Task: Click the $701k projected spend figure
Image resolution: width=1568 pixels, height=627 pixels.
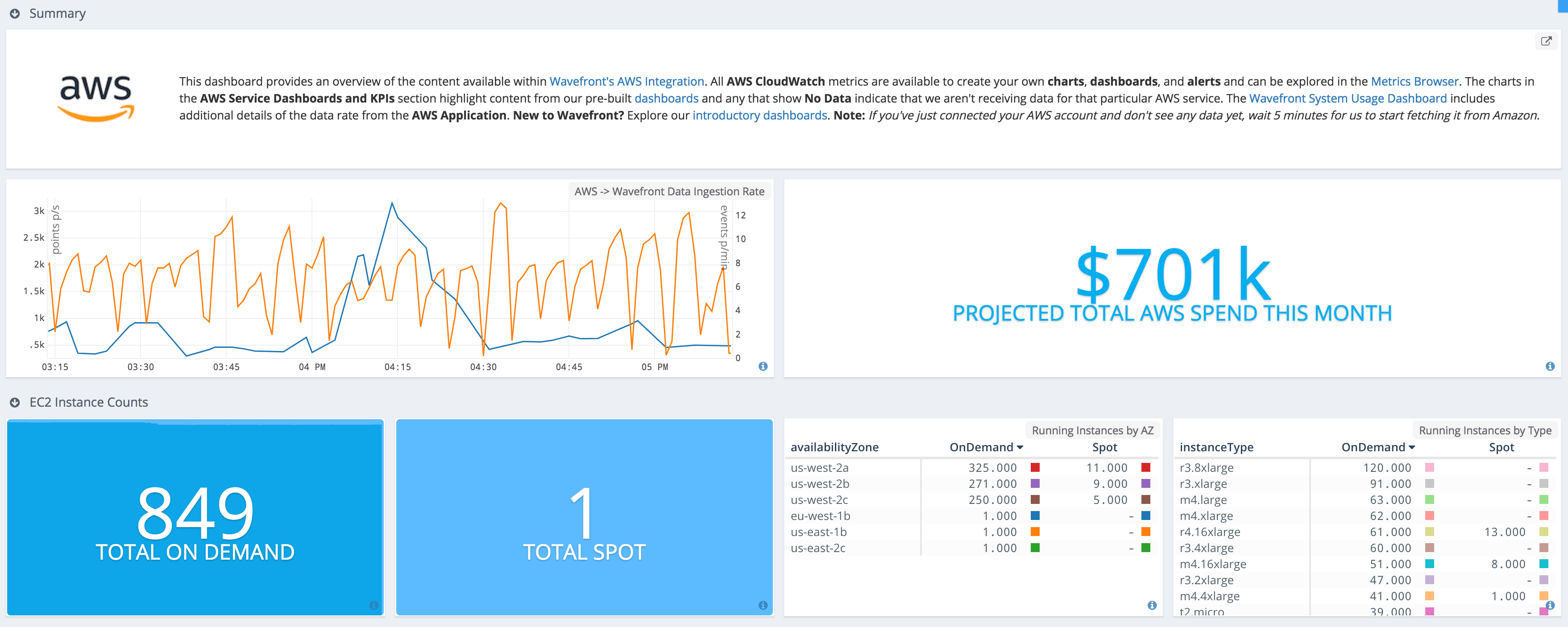Action: (1173, 275)
